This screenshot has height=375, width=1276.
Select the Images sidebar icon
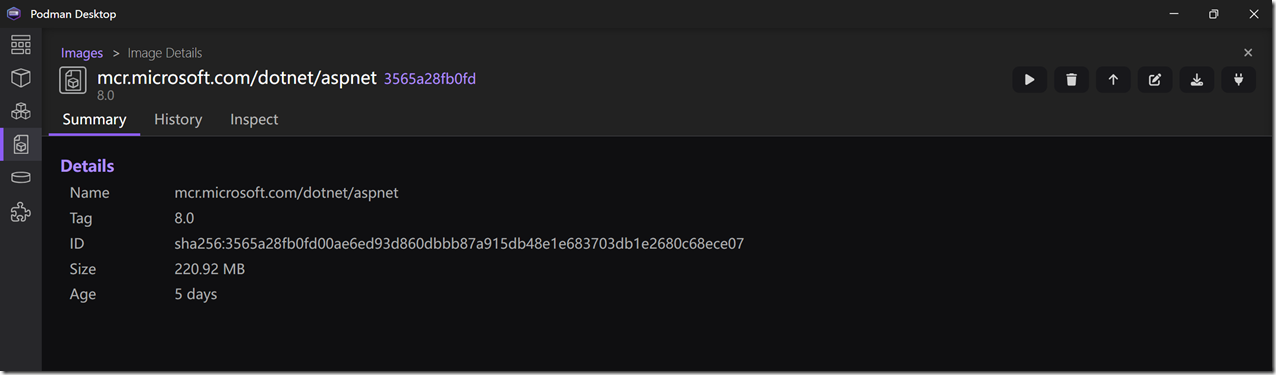click(x=20, y=145)
